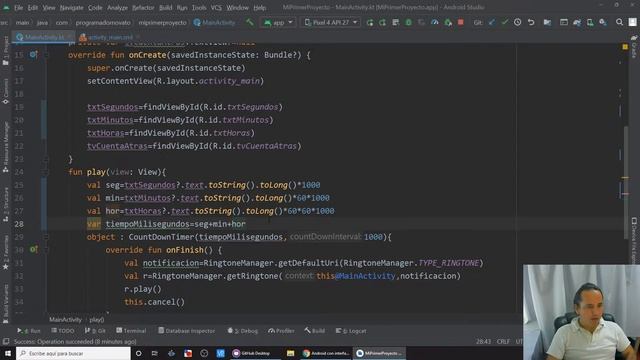Viewport: 640px width, 360px height.
Task: Open the AVD Manager phone icon
Action: [x=590, y=22]
